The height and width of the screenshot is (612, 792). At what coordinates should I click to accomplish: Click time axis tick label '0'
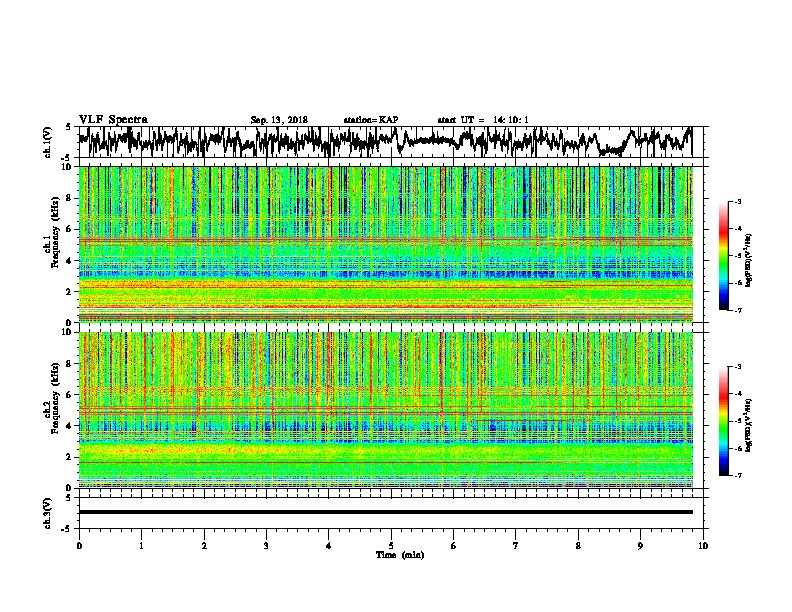tap(79, 546)
